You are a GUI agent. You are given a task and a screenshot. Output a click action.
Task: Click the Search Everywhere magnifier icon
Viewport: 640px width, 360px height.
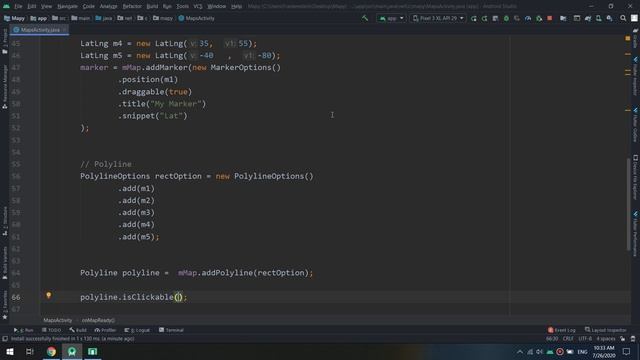coord(623,18)
